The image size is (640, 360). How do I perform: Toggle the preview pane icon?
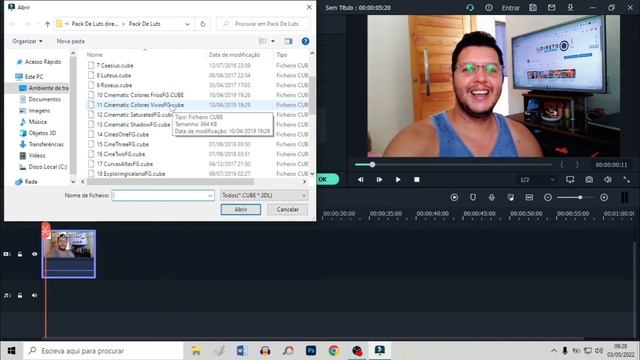pos(289,41)
